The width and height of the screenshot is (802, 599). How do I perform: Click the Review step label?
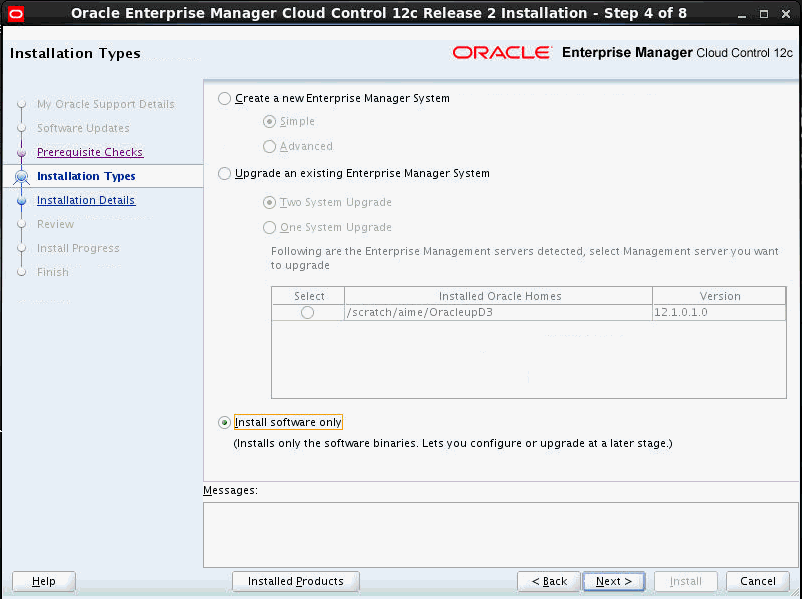[x=55, y=224]
